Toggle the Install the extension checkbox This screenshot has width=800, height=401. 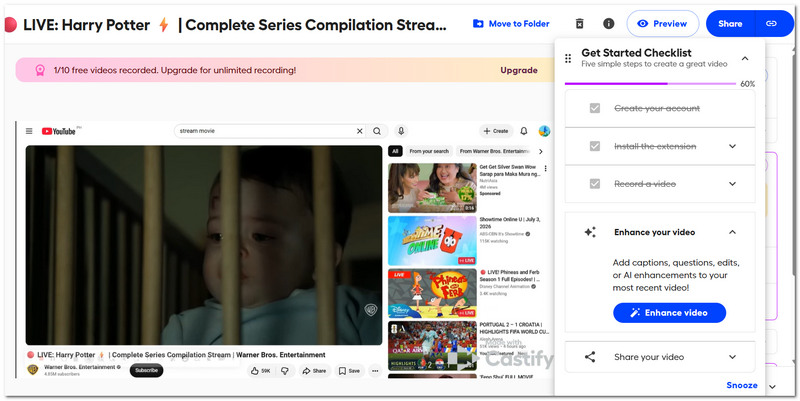click(x=595, y=146)
